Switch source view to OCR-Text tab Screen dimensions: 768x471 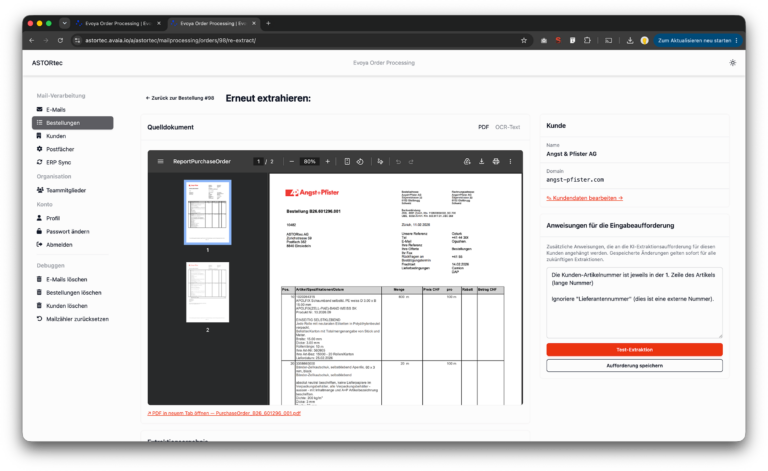(x=507, y=127)
